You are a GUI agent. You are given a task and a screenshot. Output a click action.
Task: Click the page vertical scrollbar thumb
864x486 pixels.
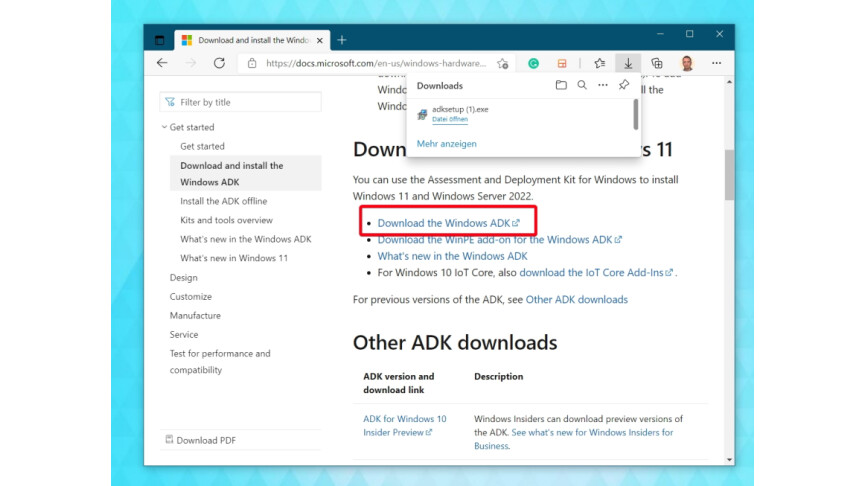pos(729,175)
